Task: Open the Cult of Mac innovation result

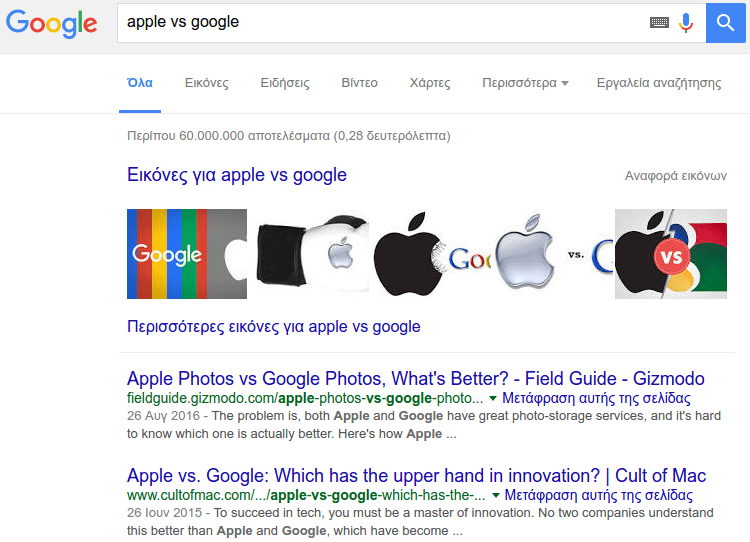Action: pyautogui.click(x=416, y=476)
